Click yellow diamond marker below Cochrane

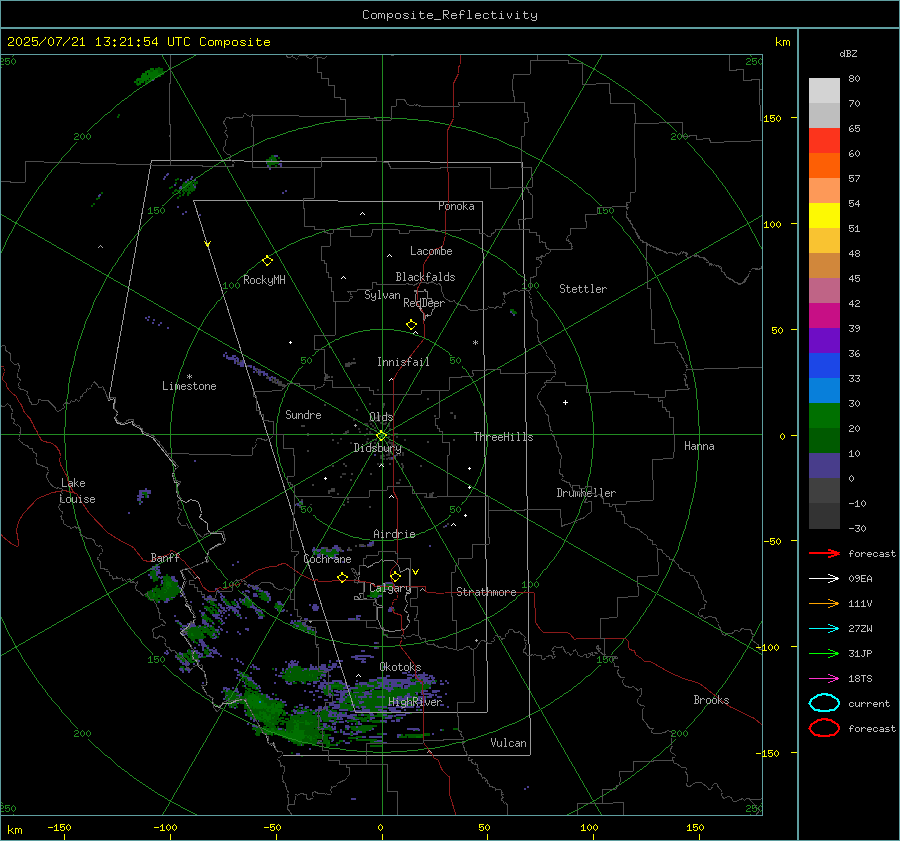pyautogui.click(x=342, y=577)
